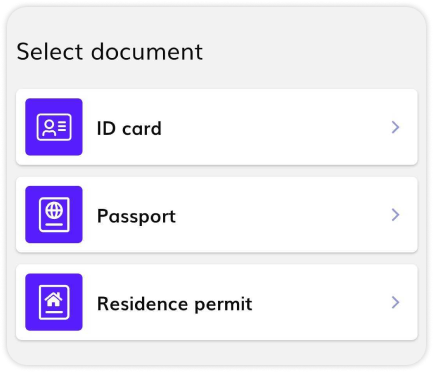The width and height of the screenshot is (433, 372).
Task: Open ID card using its right chevron
Action: 395,127
